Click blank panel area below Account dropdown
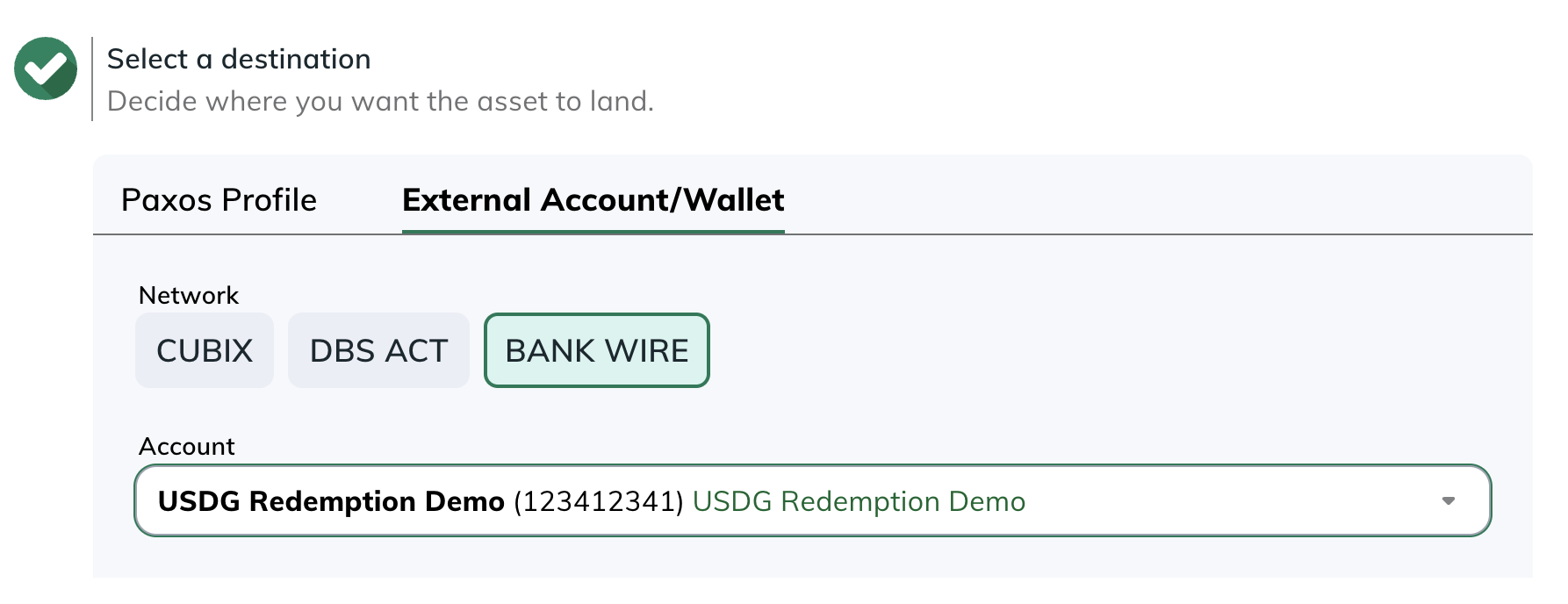This screenshot has width=1568, height=604. click(x=812, y=558)
